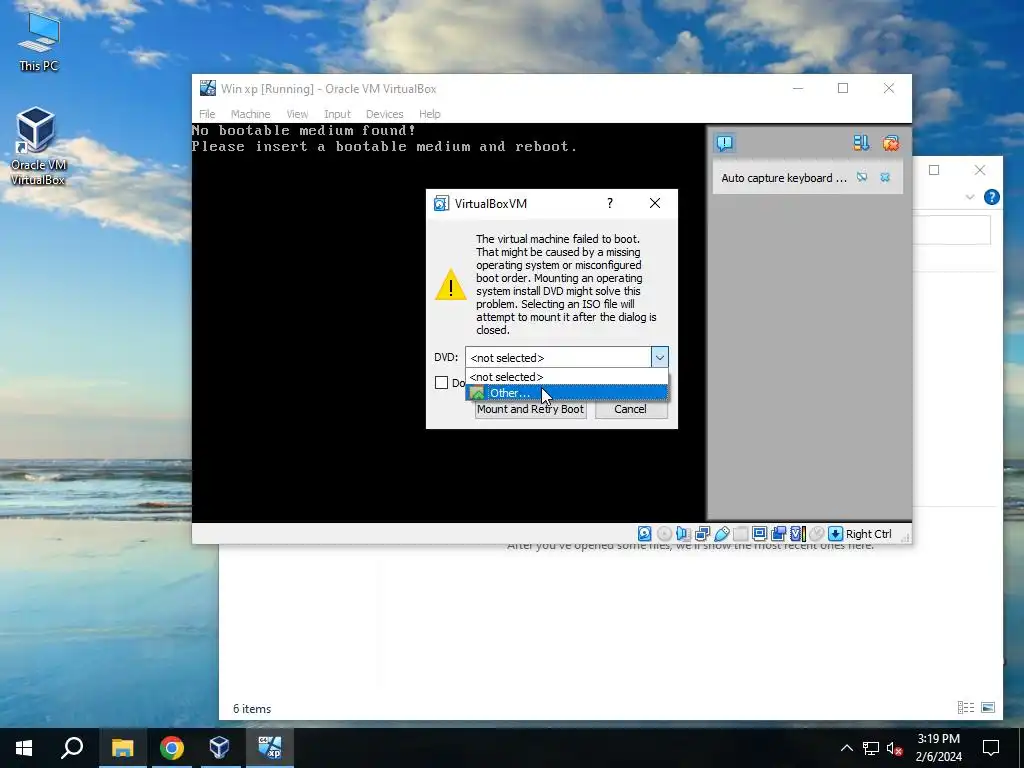Click the shared folders status bar icon
The image size is (1024, 768).
tap(741, 534)
